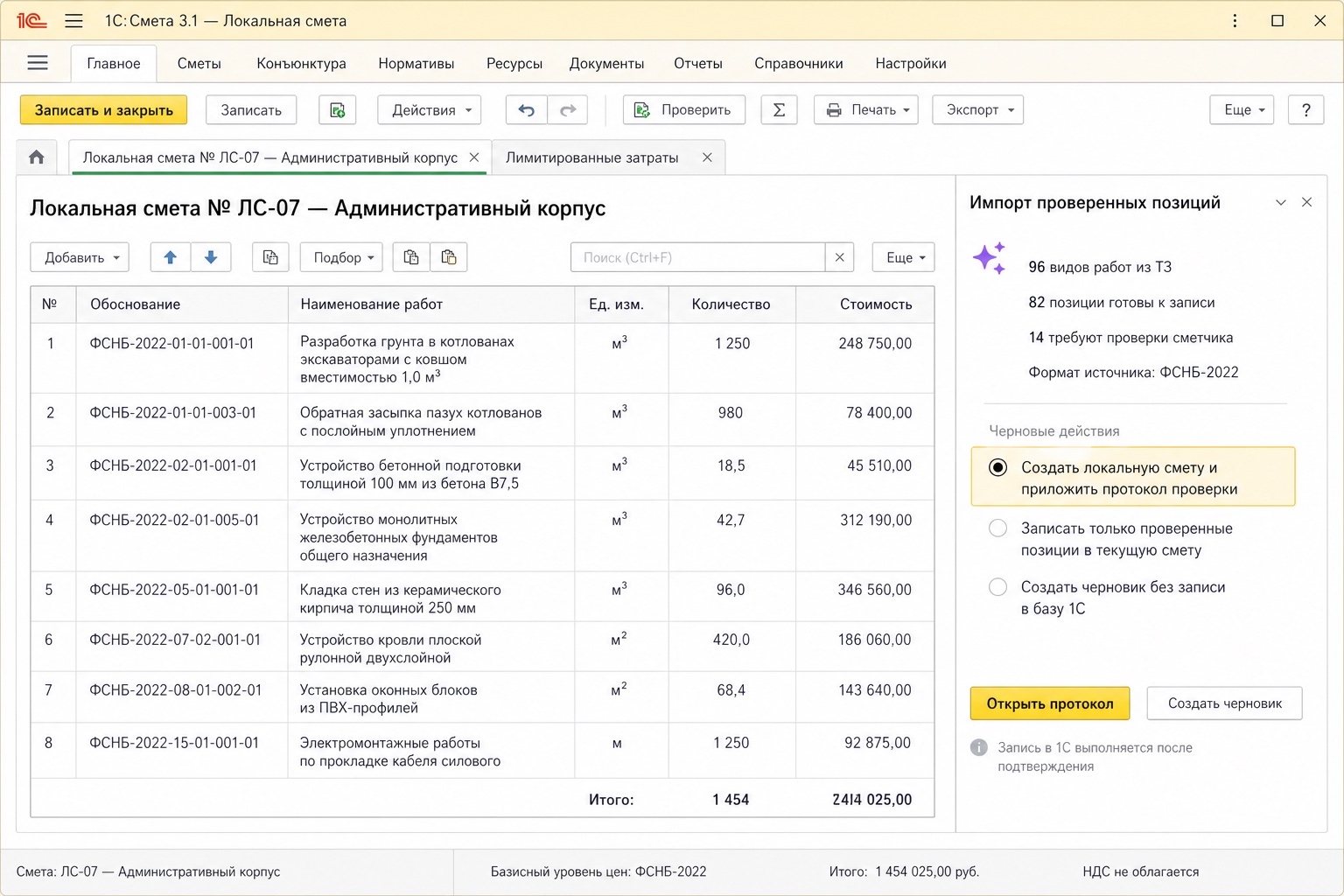
Task: Open the Ресурсы menu
Action: point(514,63)
